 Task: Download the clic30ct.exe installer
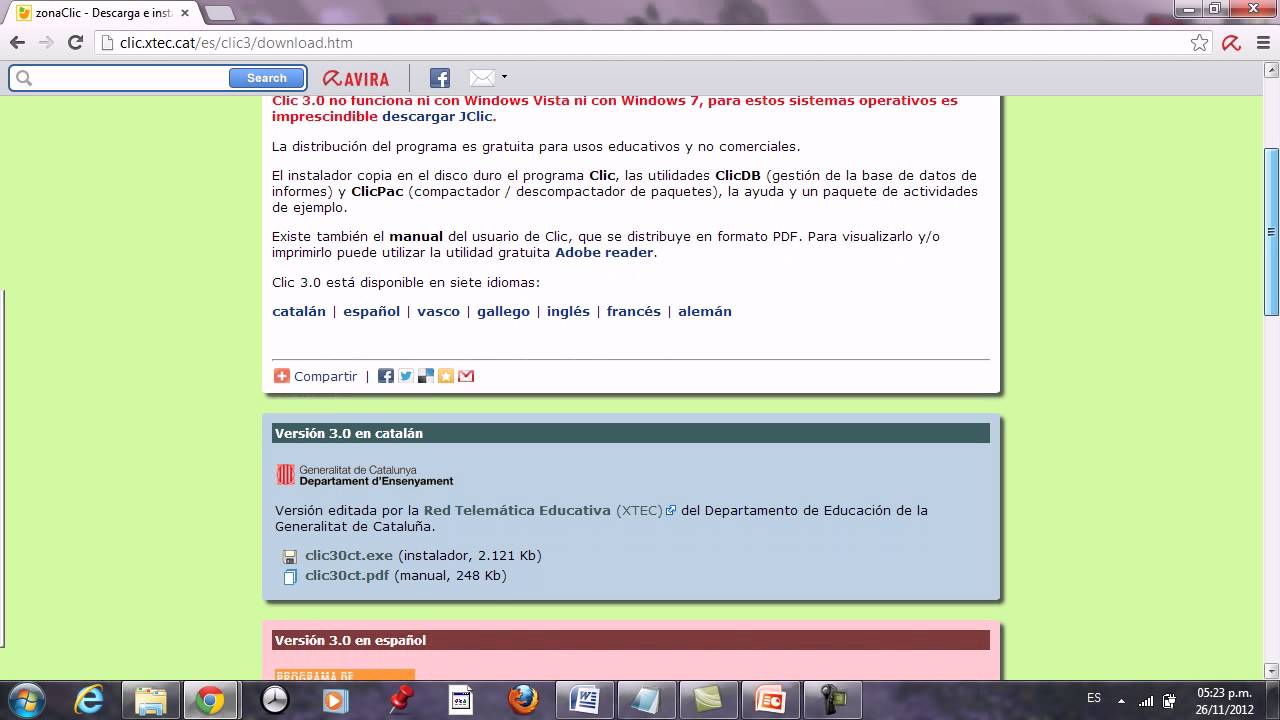(349, 555)
